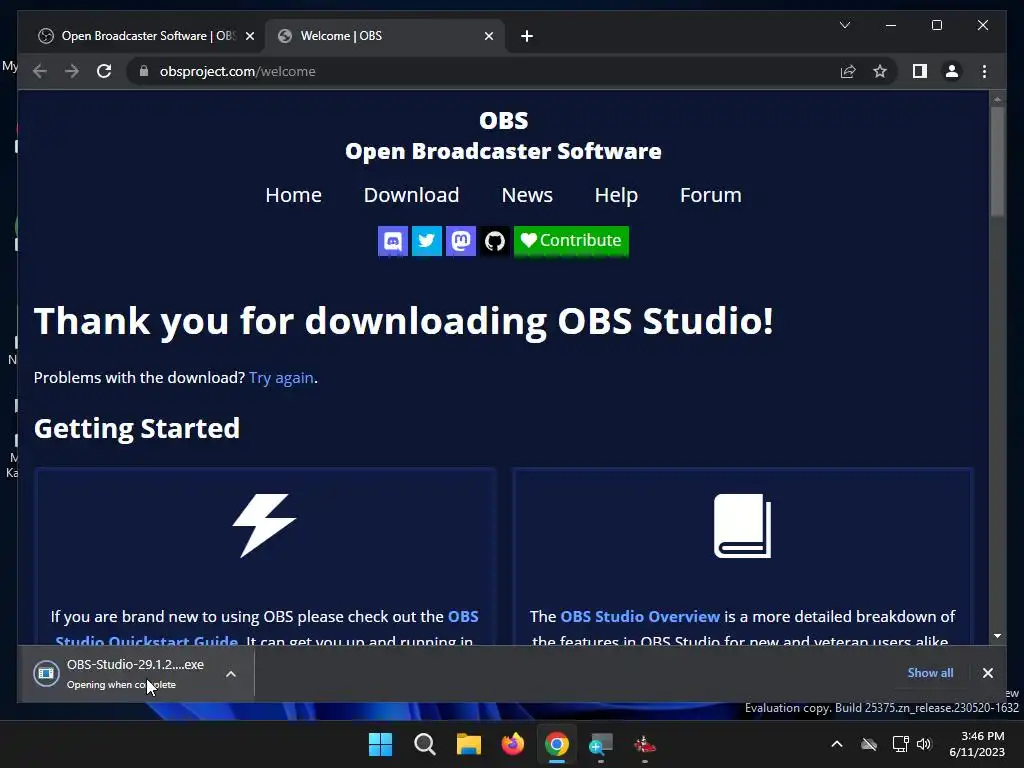
Task: Share this page via the share icon
Action: (x=848, y=71)
